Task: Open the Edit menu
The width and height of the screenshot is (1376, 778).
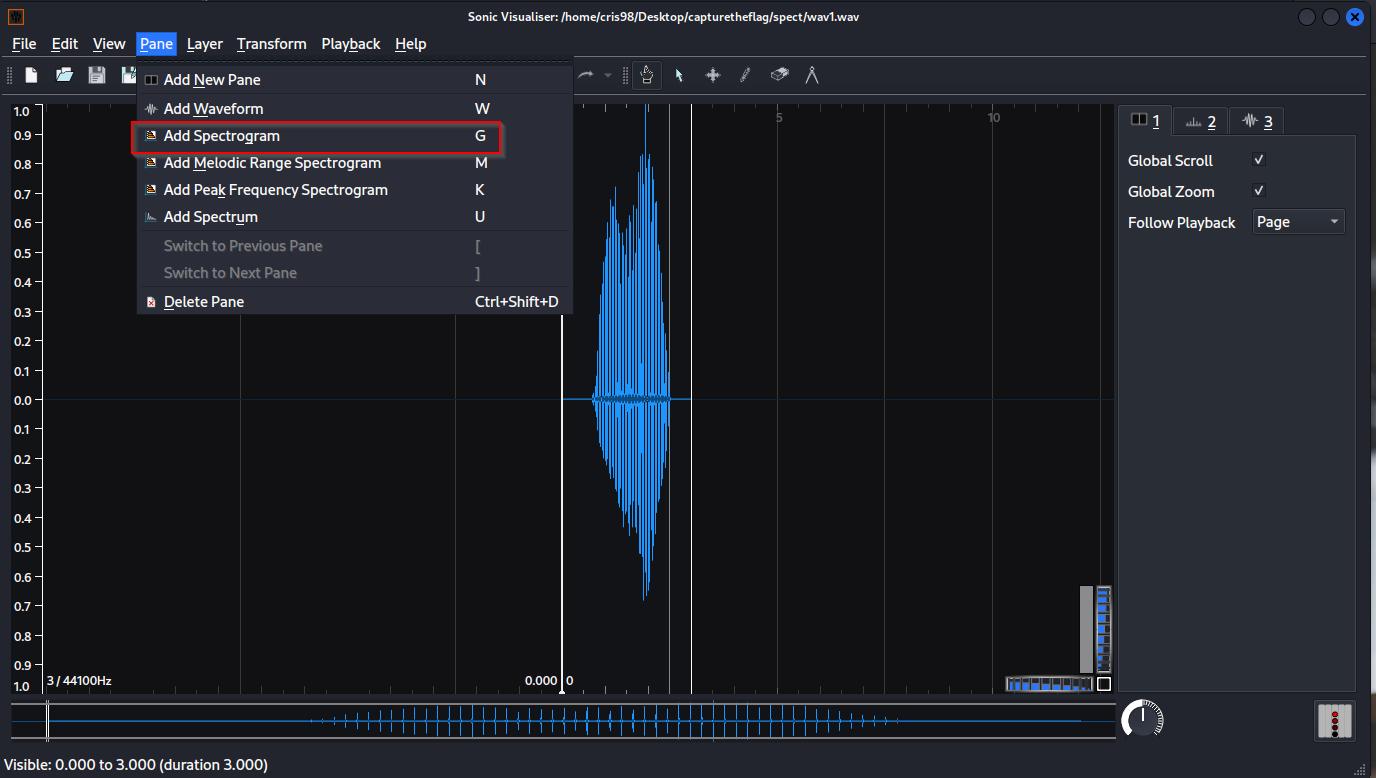Action: point(65,44)
